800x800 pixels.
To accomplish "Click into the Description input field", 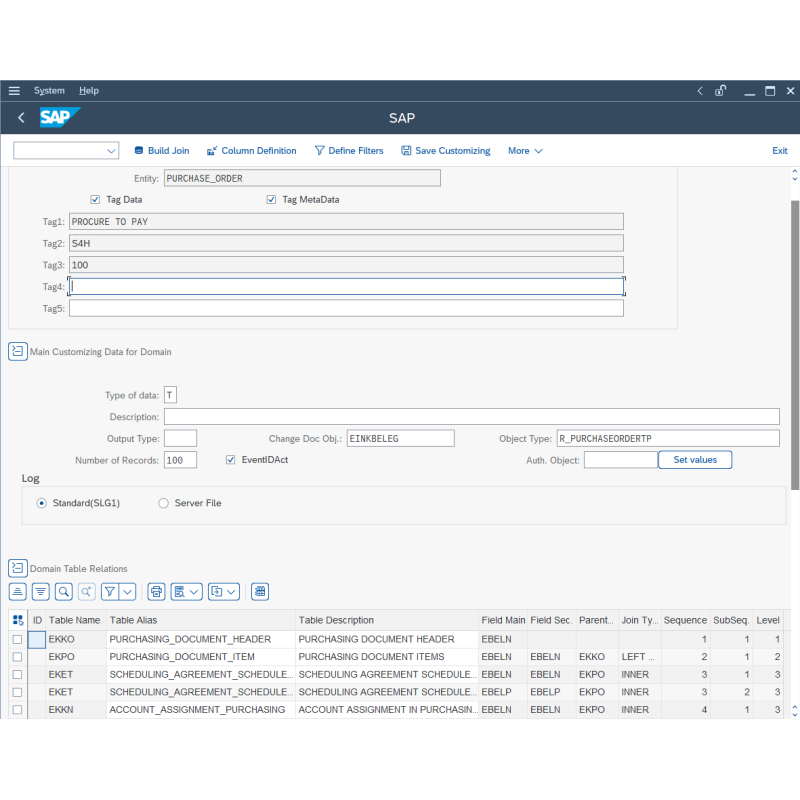I will (x=471, y=416).
